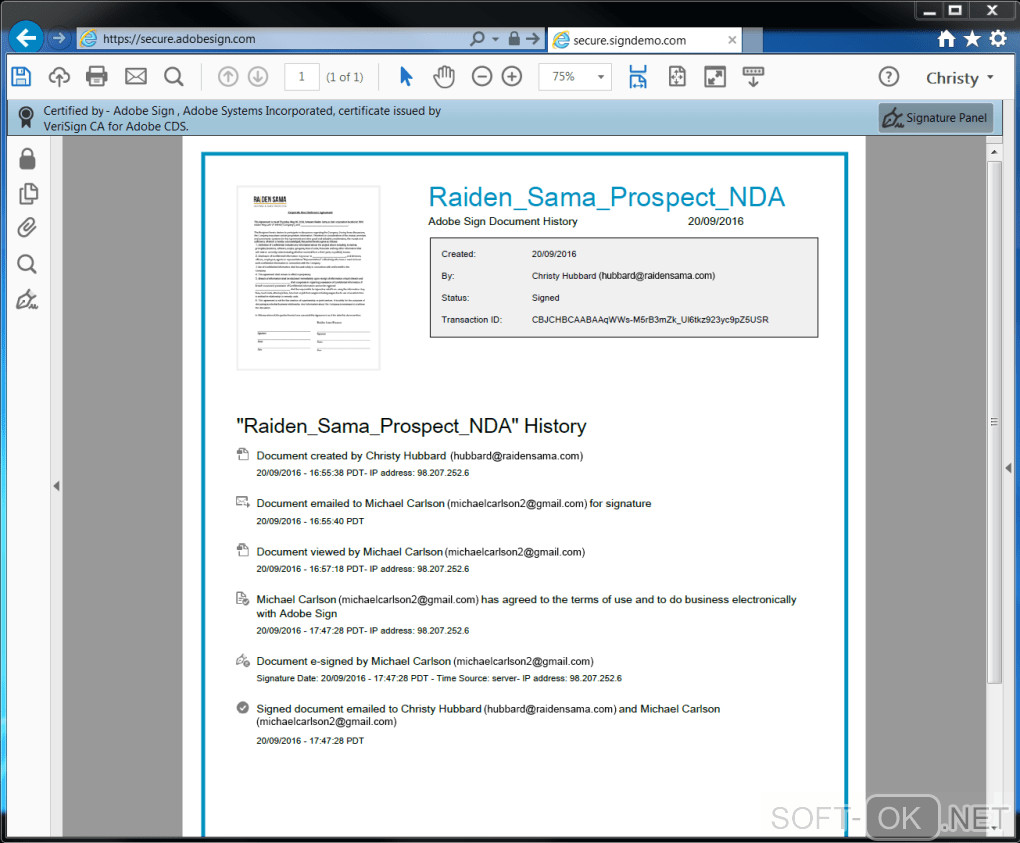Click the address bar padlock icon
The width and height of the screenshot is (1020, 843).
(514, 38)
